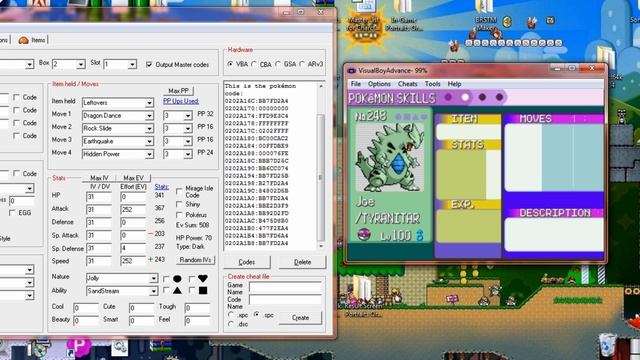This screenshot has width=640, height=360.
Task: Click the black triangle marking icon
Action: point(177,291)
